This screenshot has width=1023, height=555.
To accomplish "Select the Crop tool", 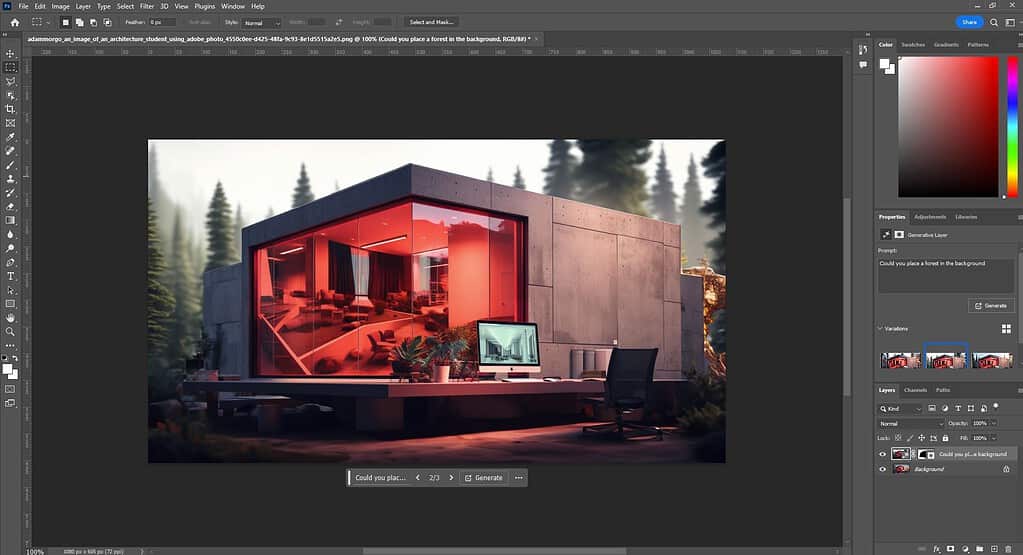I will tap(10, 109).
